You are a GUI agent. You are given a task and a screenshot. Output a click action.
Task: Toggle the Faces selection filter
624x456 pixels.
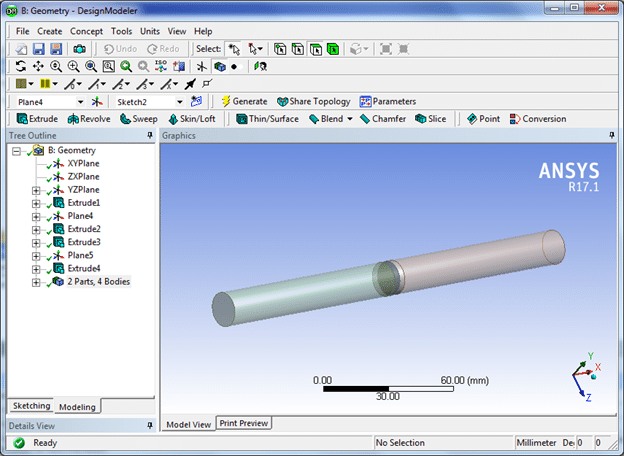316,48
